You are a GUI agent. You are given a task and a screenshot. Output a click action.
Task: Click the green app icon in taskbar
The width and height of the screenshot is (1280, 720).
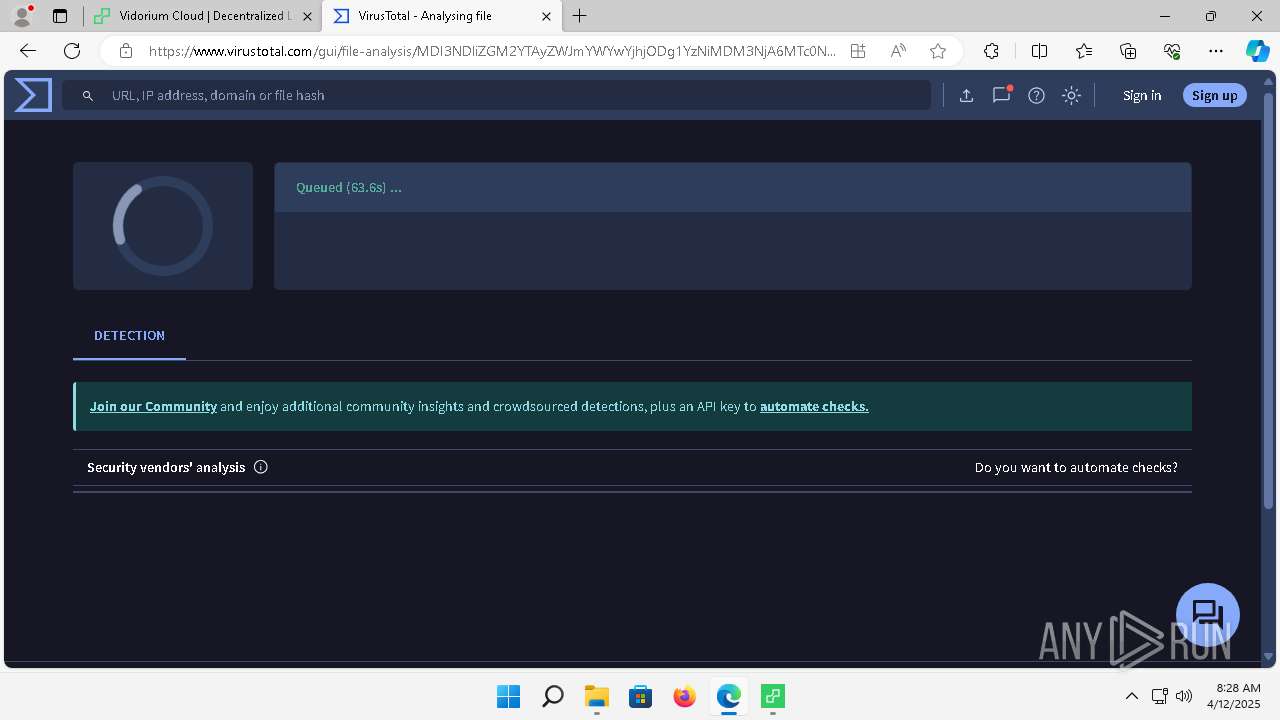point(773,696)
